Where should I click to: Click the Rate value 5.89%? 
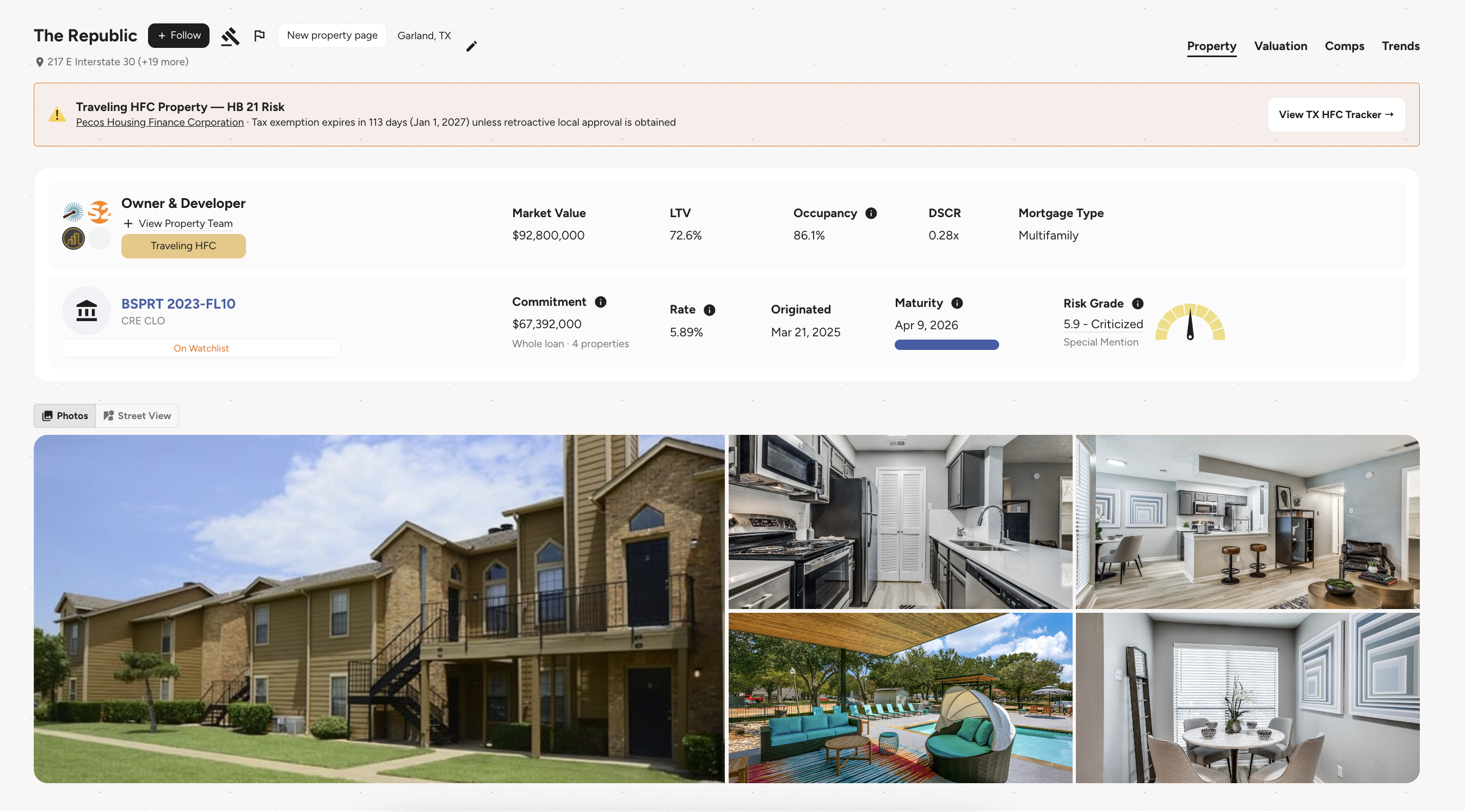point(686,332)
